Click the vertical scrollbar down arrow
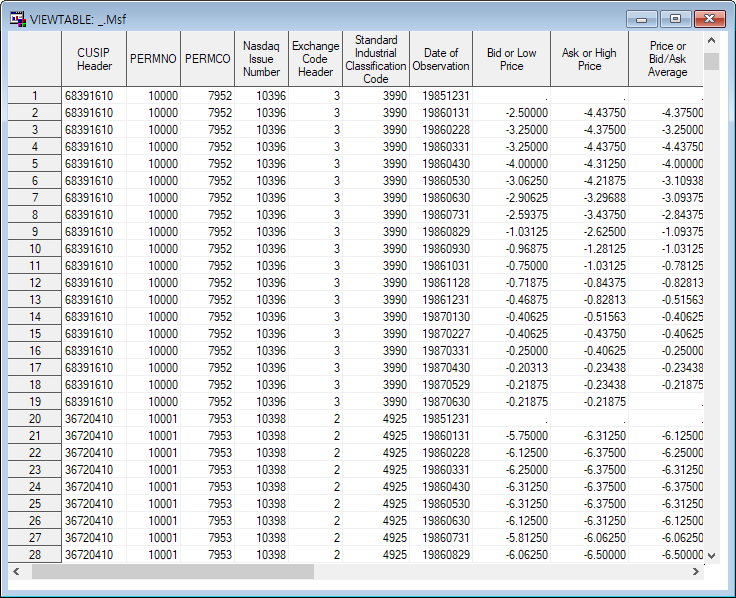Viewport: 736px width, 598px height. (711, 555)
